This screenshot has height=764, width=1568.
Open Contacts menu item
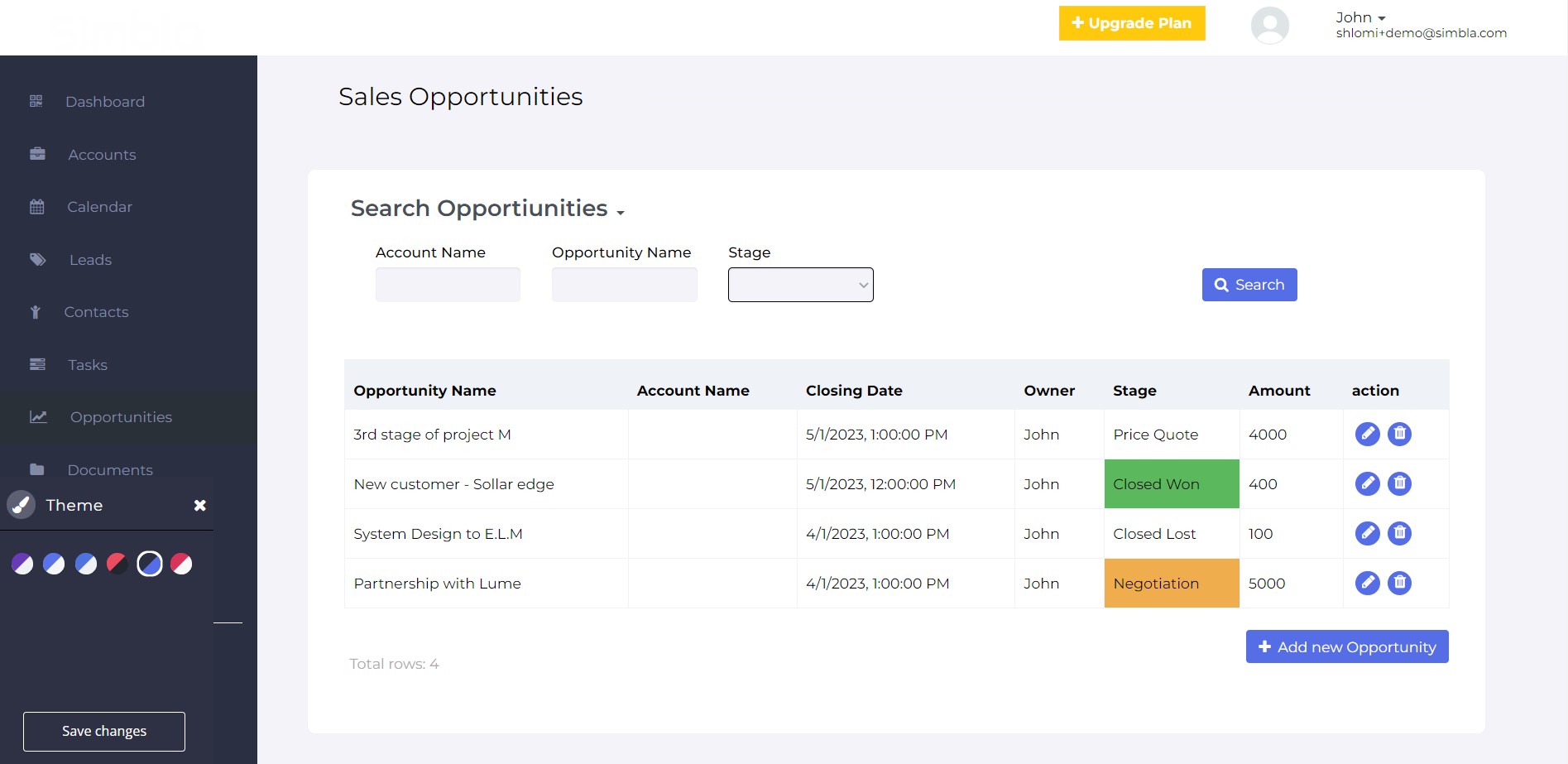pos(96,312)
